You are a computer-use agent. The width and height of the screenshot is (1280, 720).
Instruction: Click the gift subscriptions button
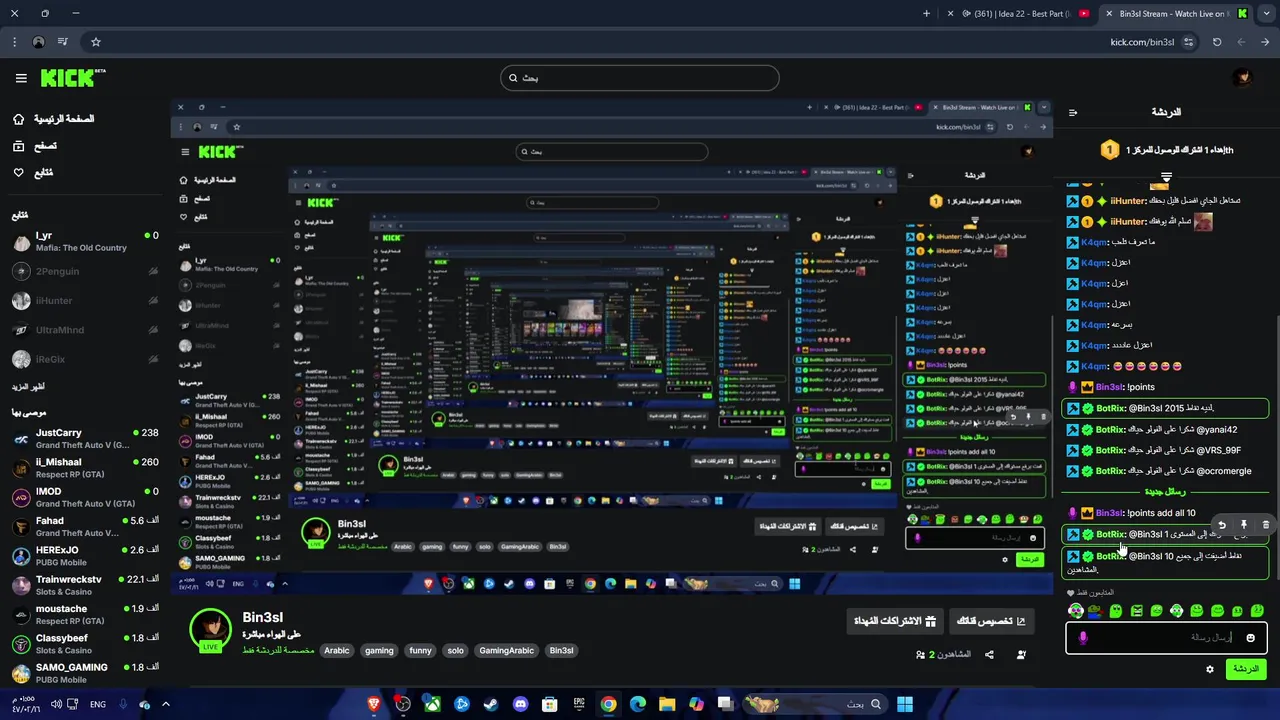[x=894, y=621]
